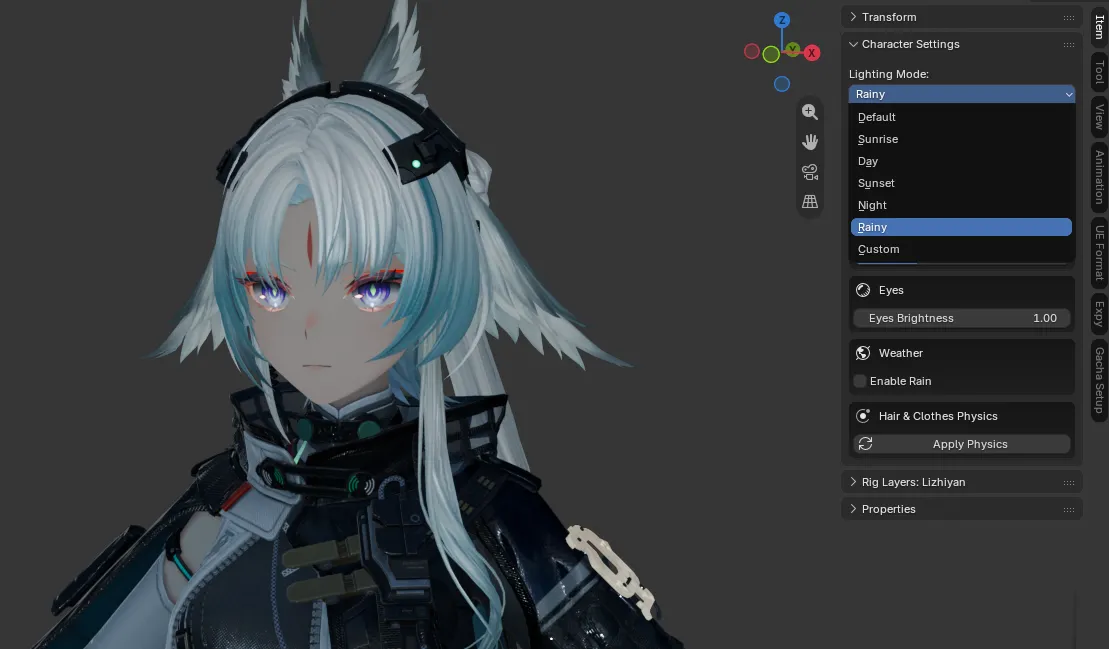The width and height of the screenshot is (1109, 649).
Task: Switch orthographic/perspective grid icon
Action: tap(810, 202)
